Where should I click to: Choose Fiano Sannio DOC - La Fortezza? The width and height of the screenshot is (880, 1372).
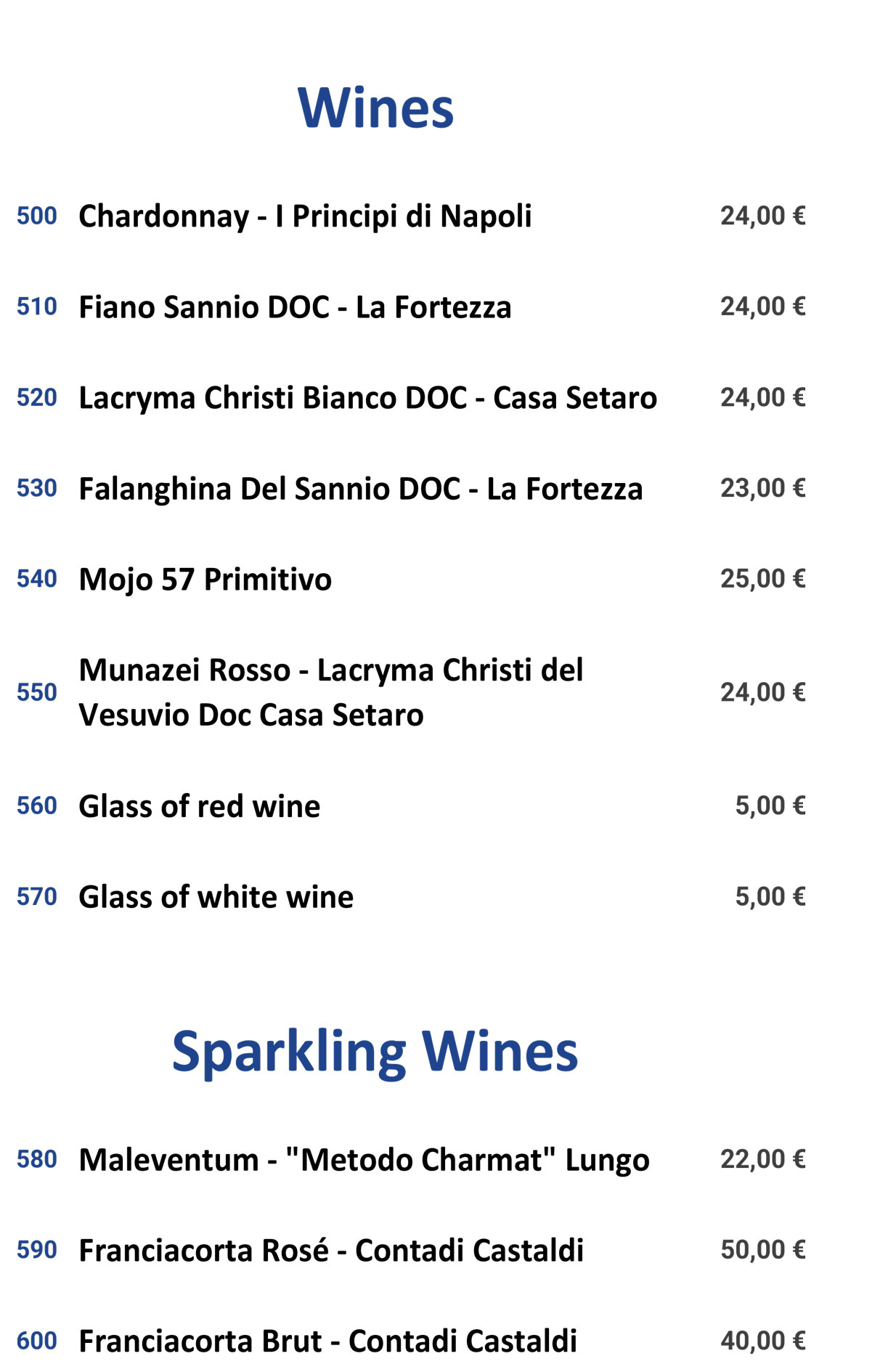point(295,307)
